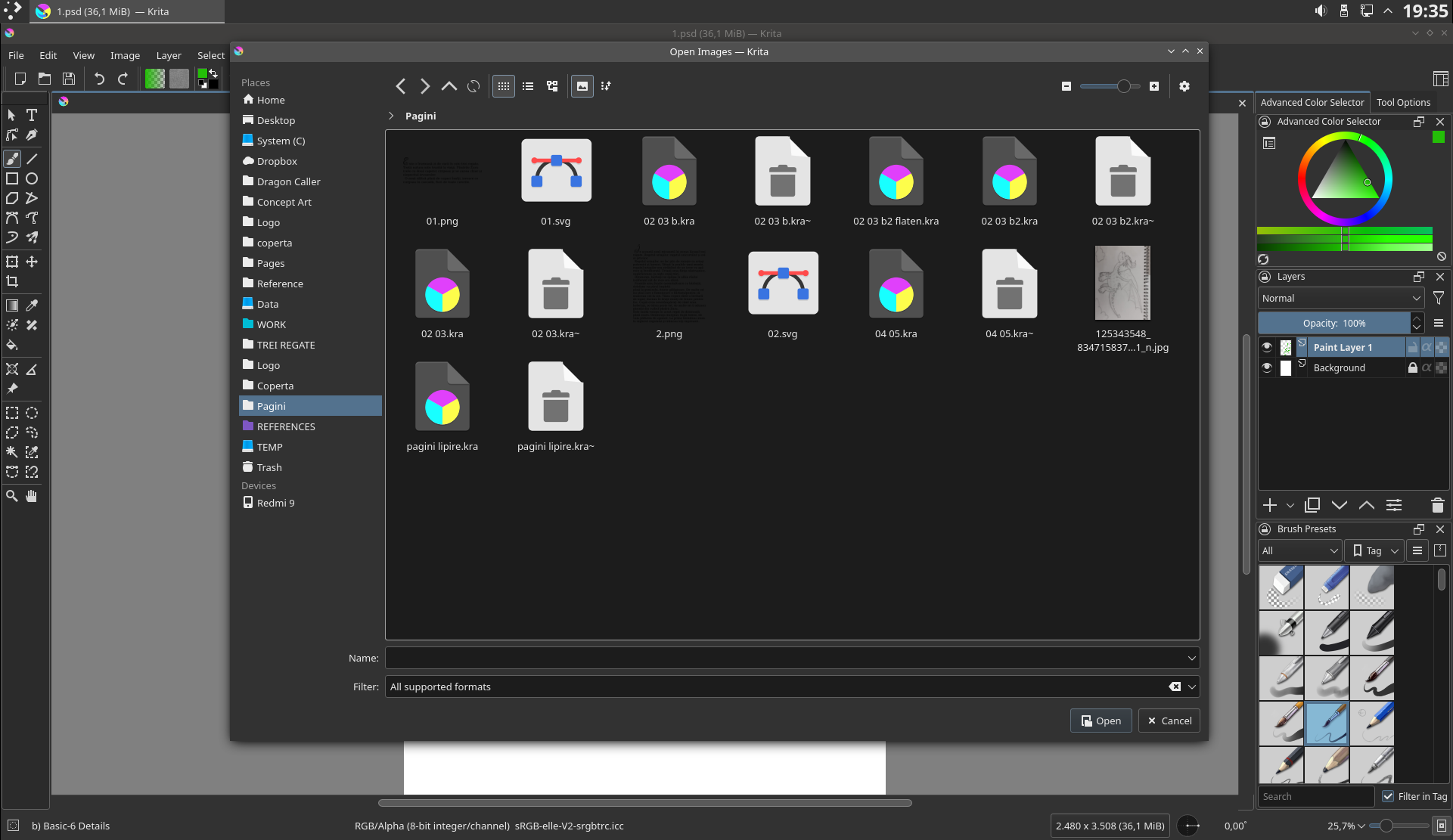Add new layer with plus icon
1453x840 pixels.
pos(1270,505)
